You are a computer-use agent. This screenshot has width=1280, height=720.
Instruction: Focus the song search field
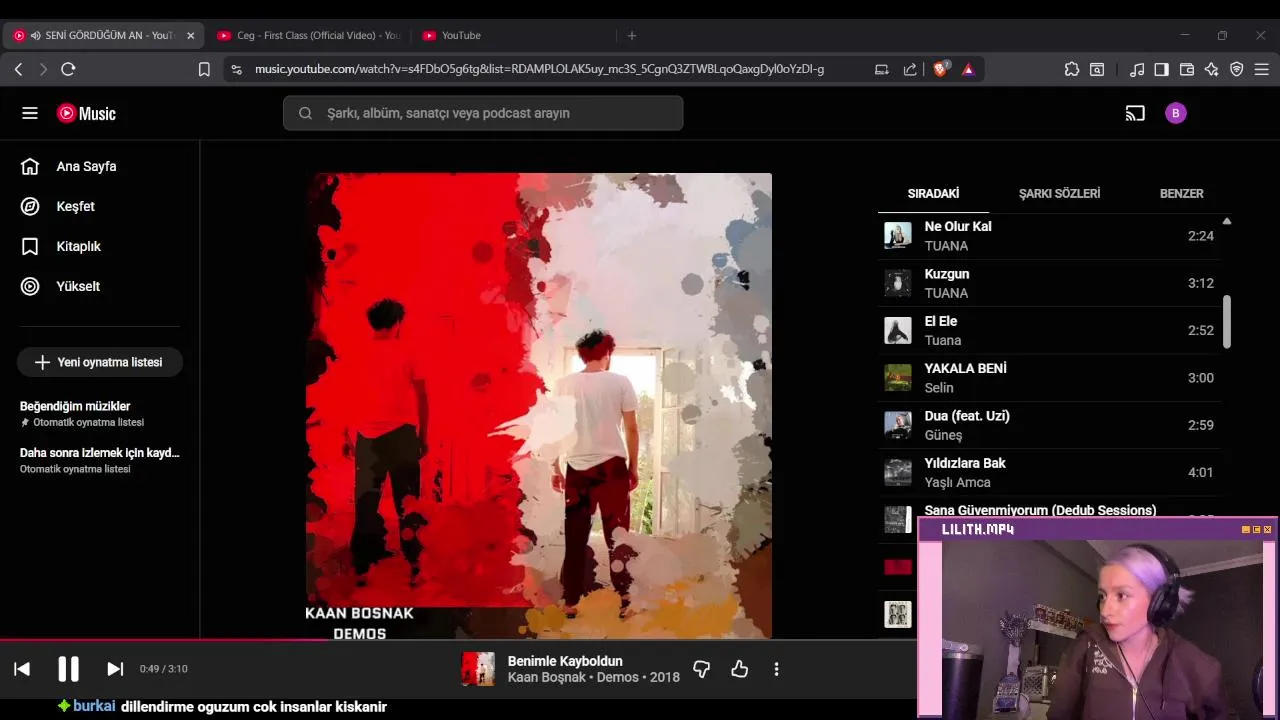[483, 113]
